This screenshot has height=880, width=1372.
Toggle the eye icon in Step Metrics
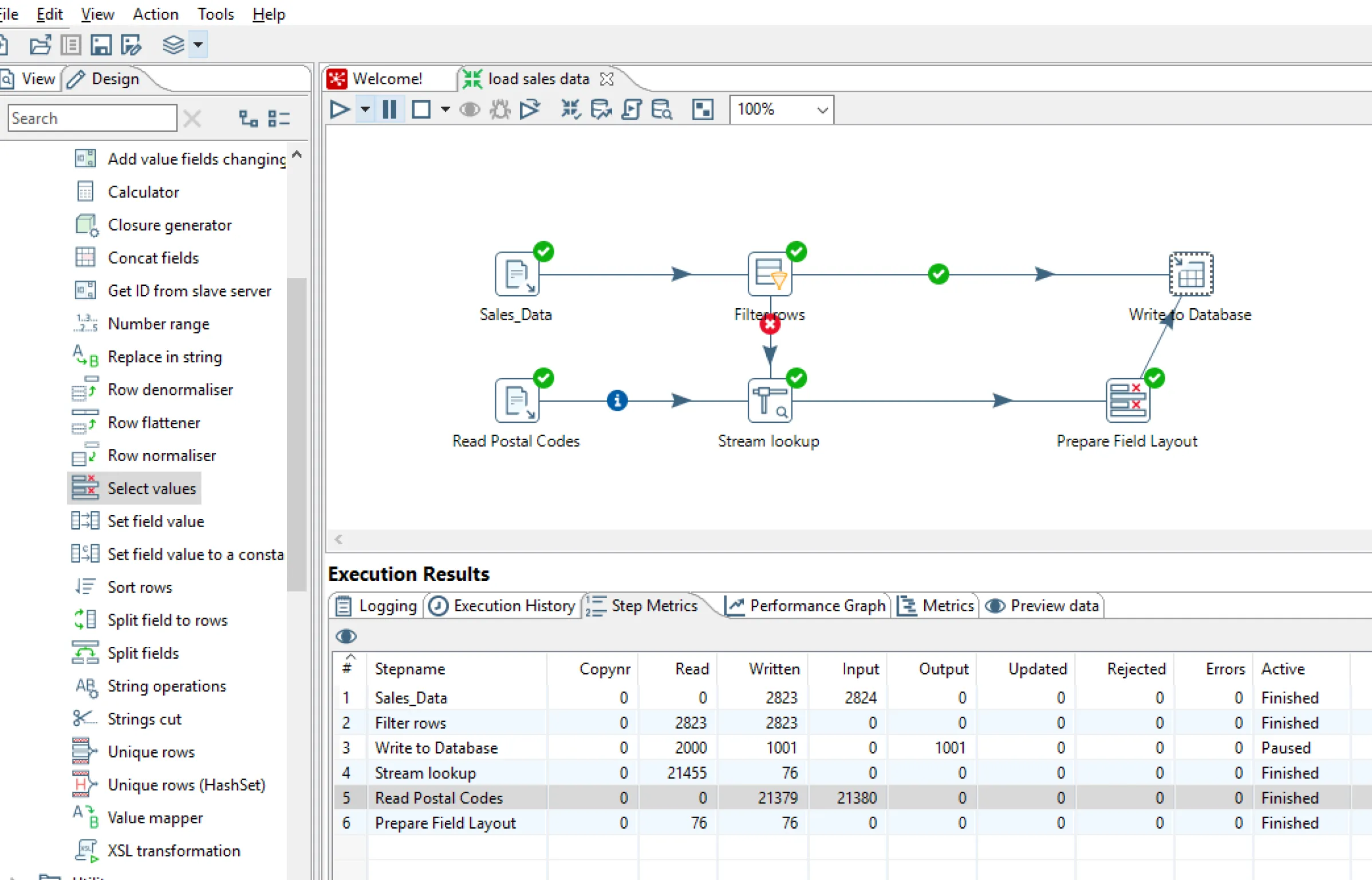tap(346, 636)
